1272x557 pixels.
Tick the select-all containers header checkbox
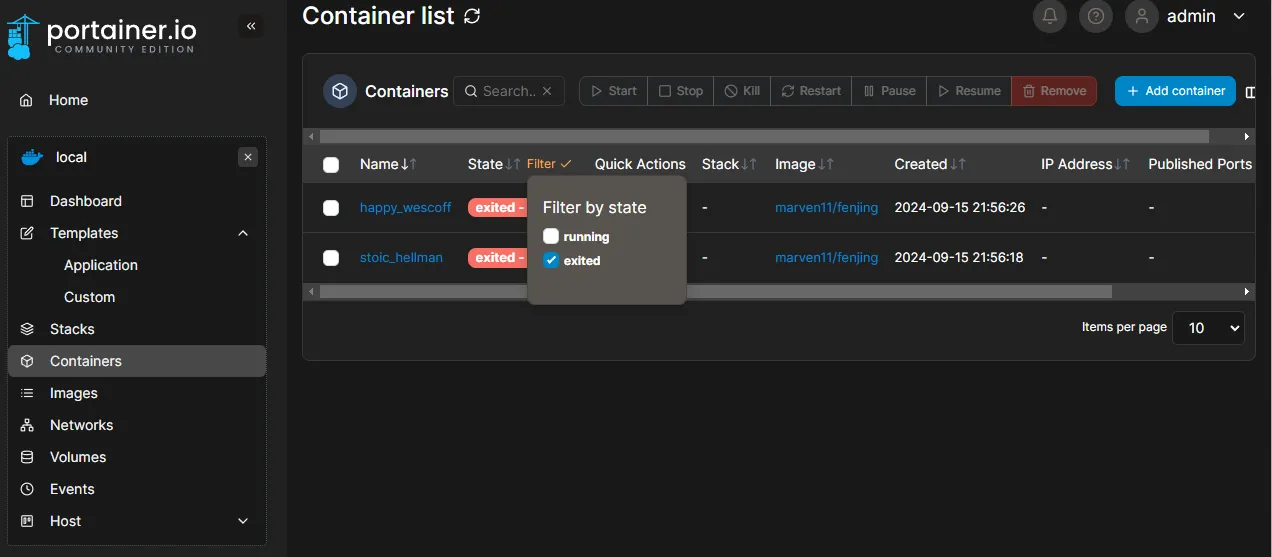click(331, 165)
